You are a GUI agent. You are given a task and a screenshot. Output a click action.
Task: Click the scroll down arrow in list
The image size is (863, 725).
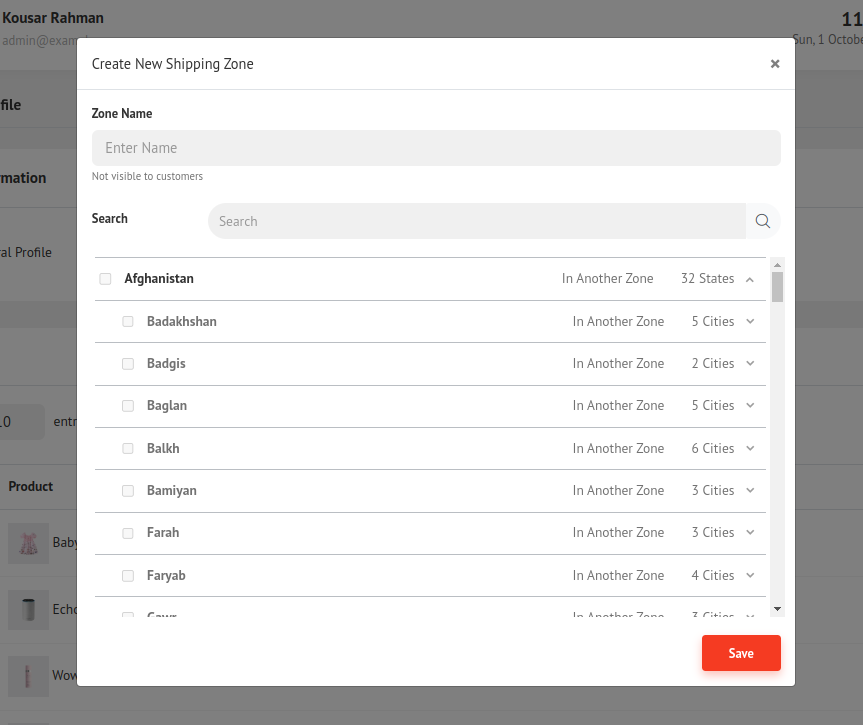point(777,608)
